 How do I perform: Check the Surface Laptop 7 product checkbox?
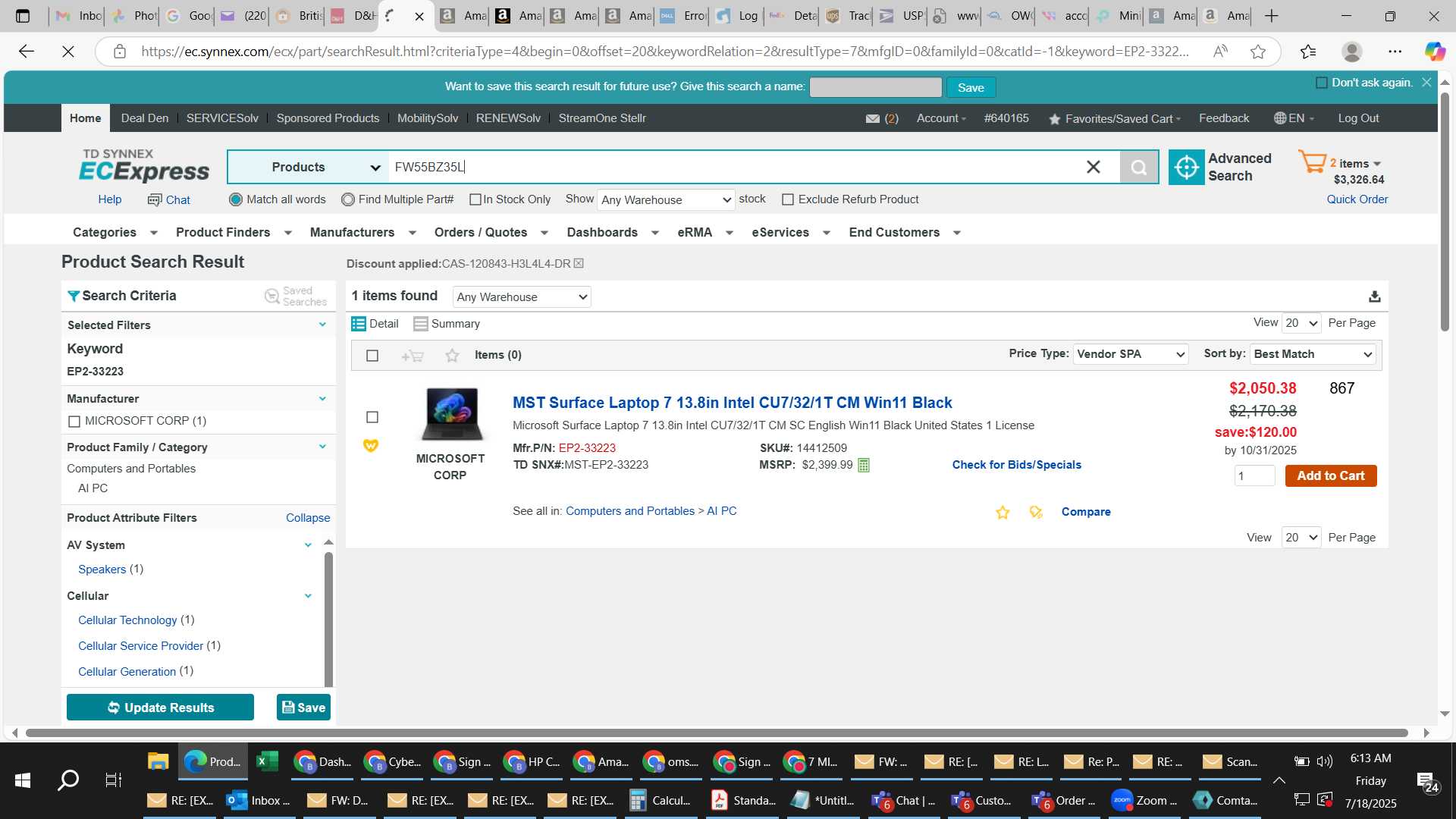pyautogui.click(x=372, y=417)
